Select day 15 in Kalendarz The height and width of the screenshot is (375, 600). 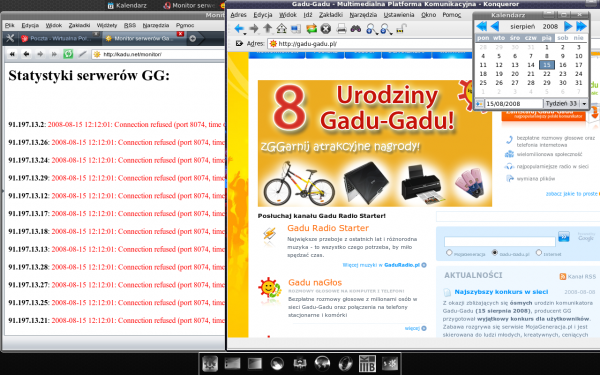[x=546, y=65]
